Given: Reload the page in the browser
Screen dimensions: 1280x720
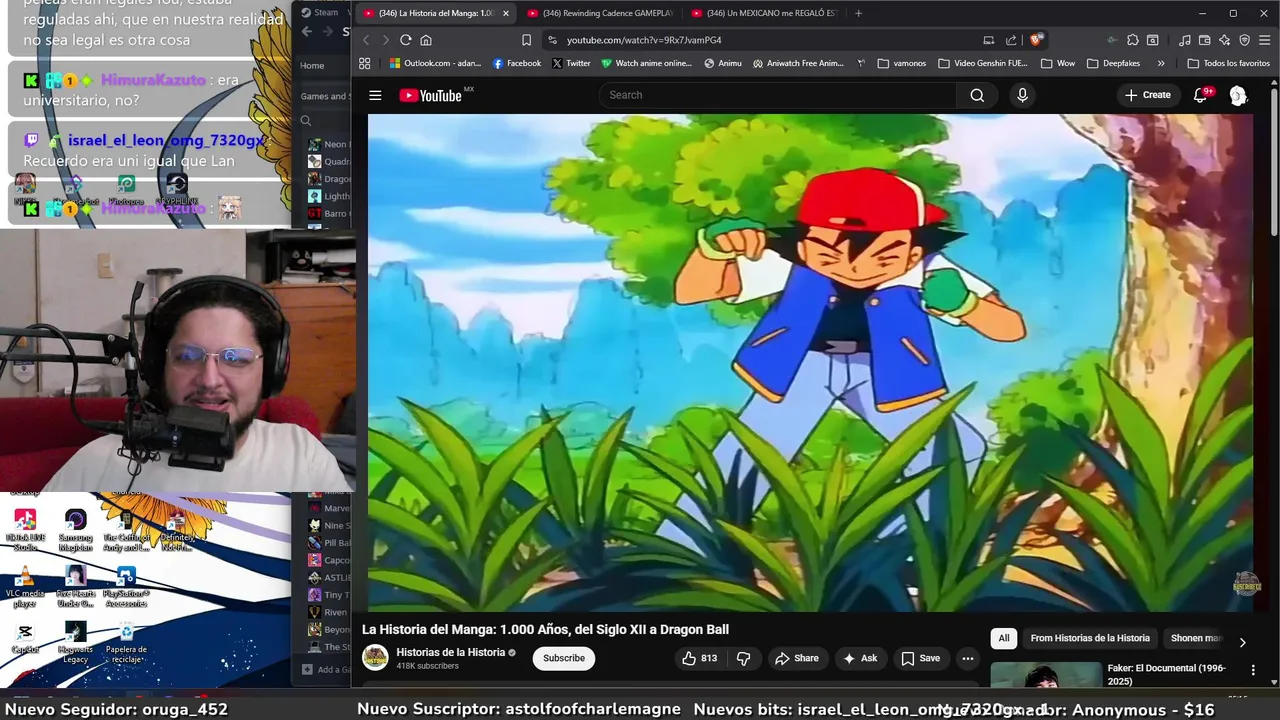Looking at the screenshot, I should coord(405,40).
